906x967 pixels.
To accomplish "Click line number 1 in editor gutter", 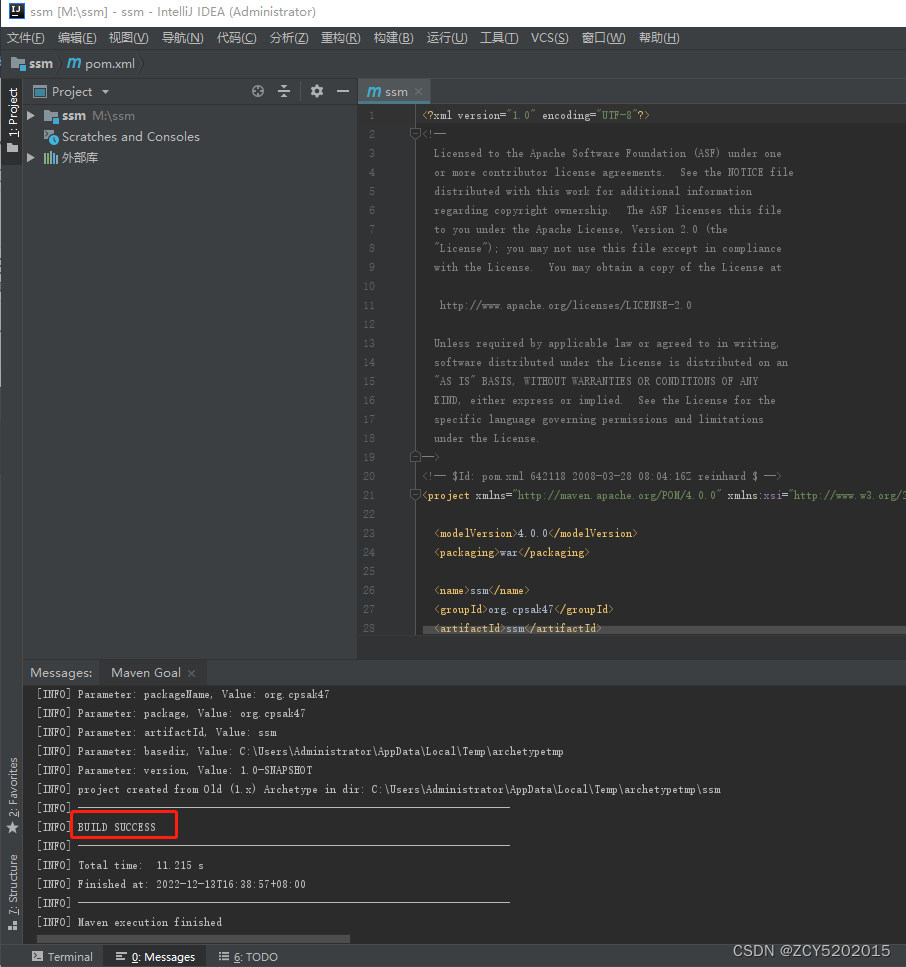I will 371,115.
